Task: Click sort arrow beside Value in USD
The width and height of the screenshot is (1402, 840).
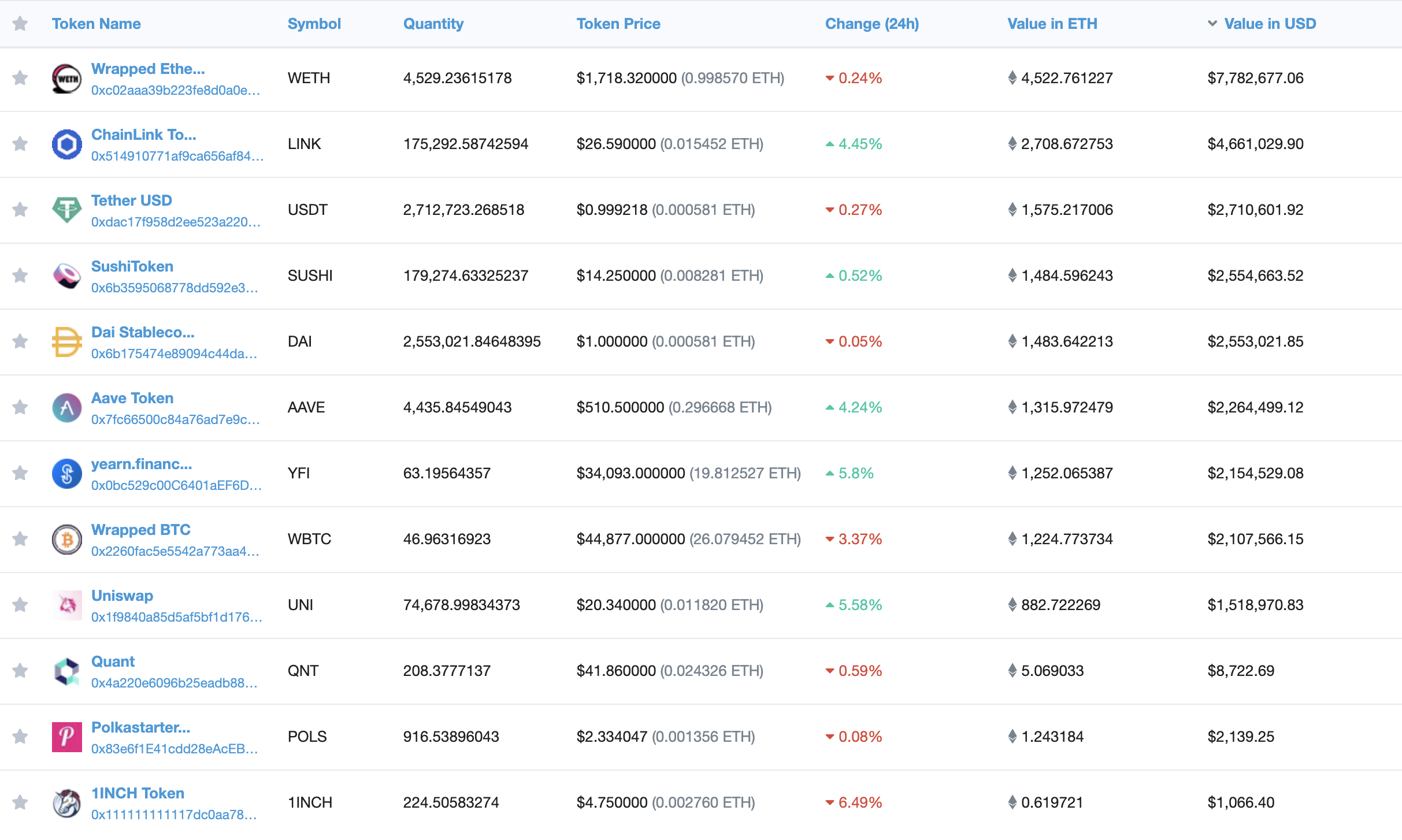Action: point(1212,24)
